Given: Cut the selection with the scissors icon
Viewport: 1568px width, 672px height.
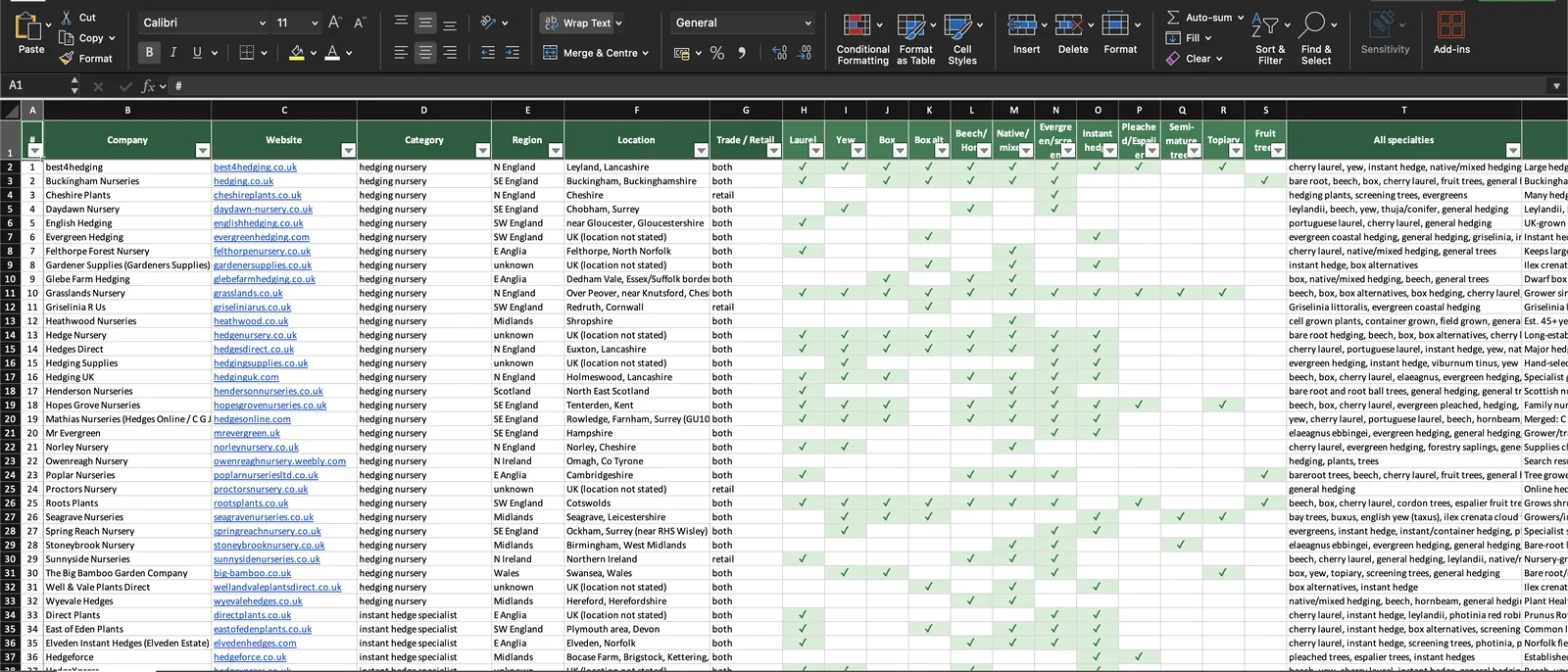Looking at the screenshot, I should pyautogui.click(x=67, y=18).
